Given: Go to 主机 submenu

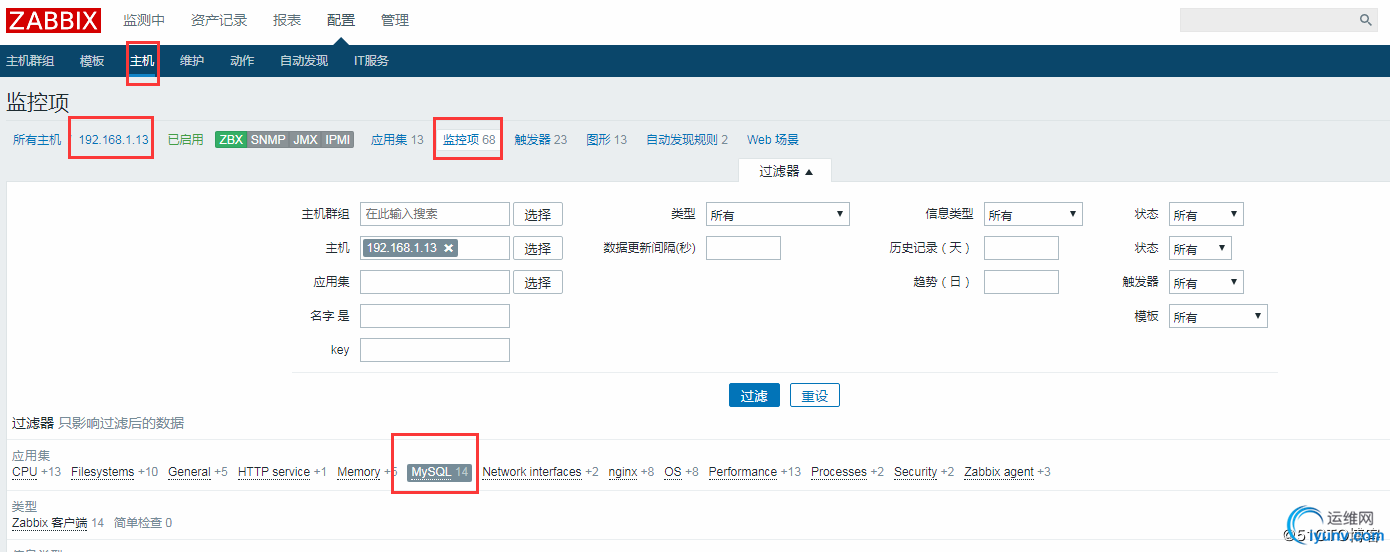Looking at the screenshot, I should tap(142, 61).
